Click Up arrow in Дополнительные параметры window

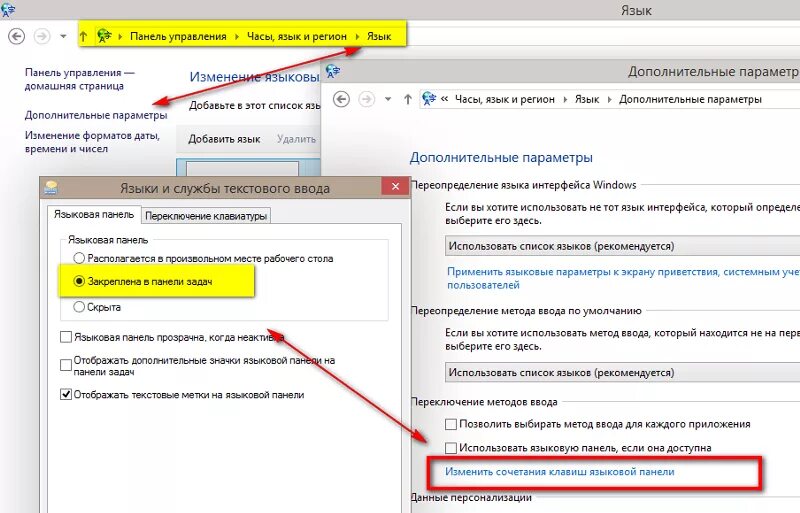(x=407, y=99)
